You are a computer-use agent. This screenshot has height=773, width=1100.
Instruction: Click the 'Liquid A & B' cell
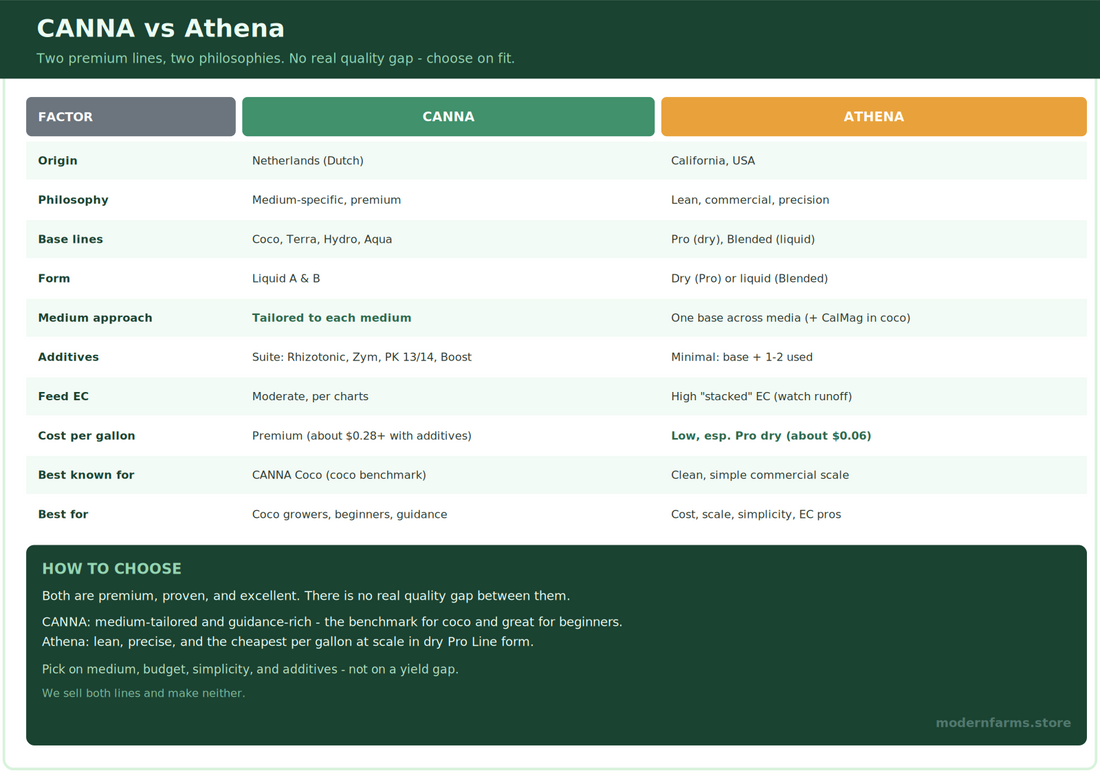point(286,278)
